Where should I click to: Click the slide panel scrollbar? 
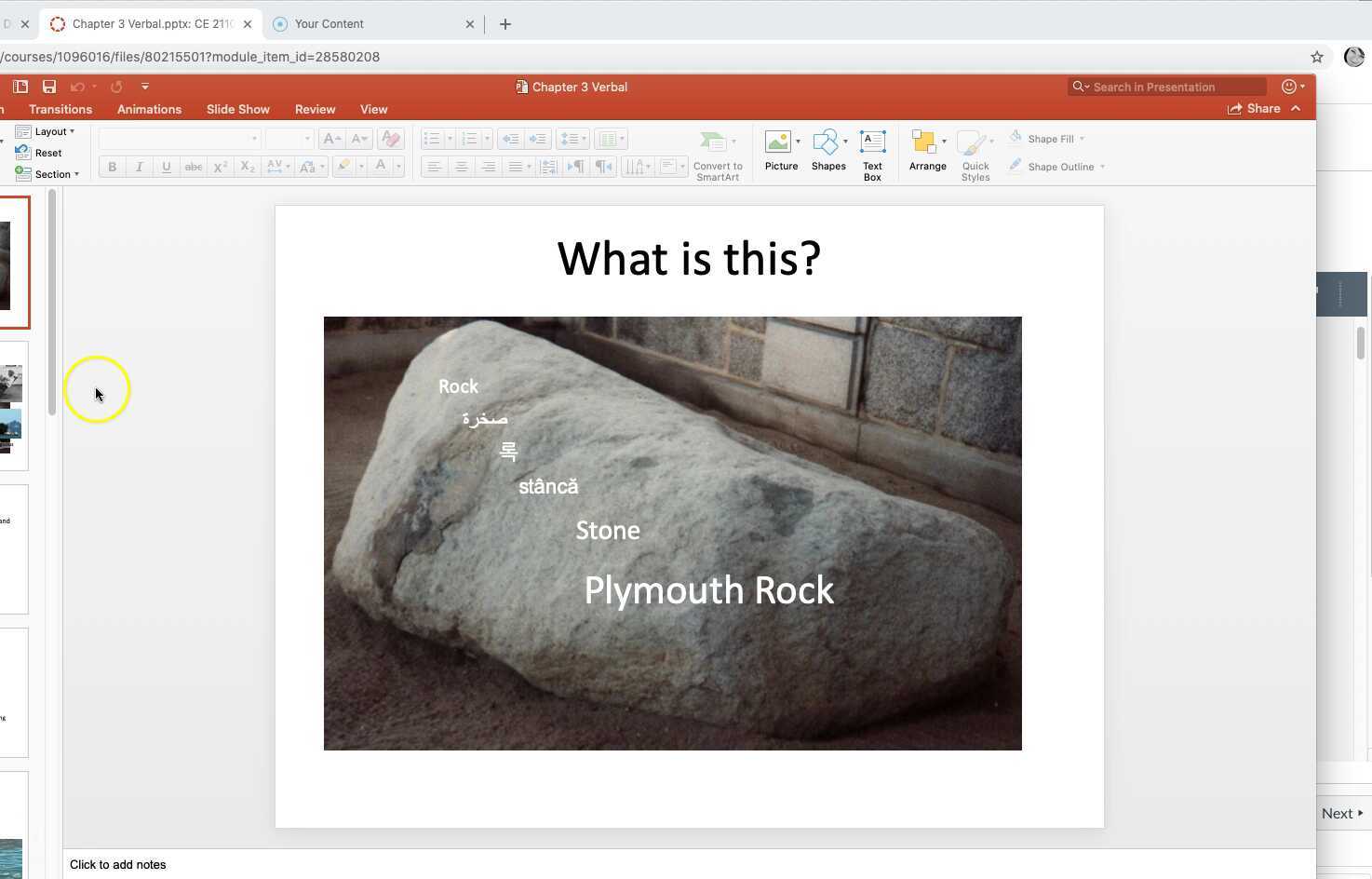52,303
